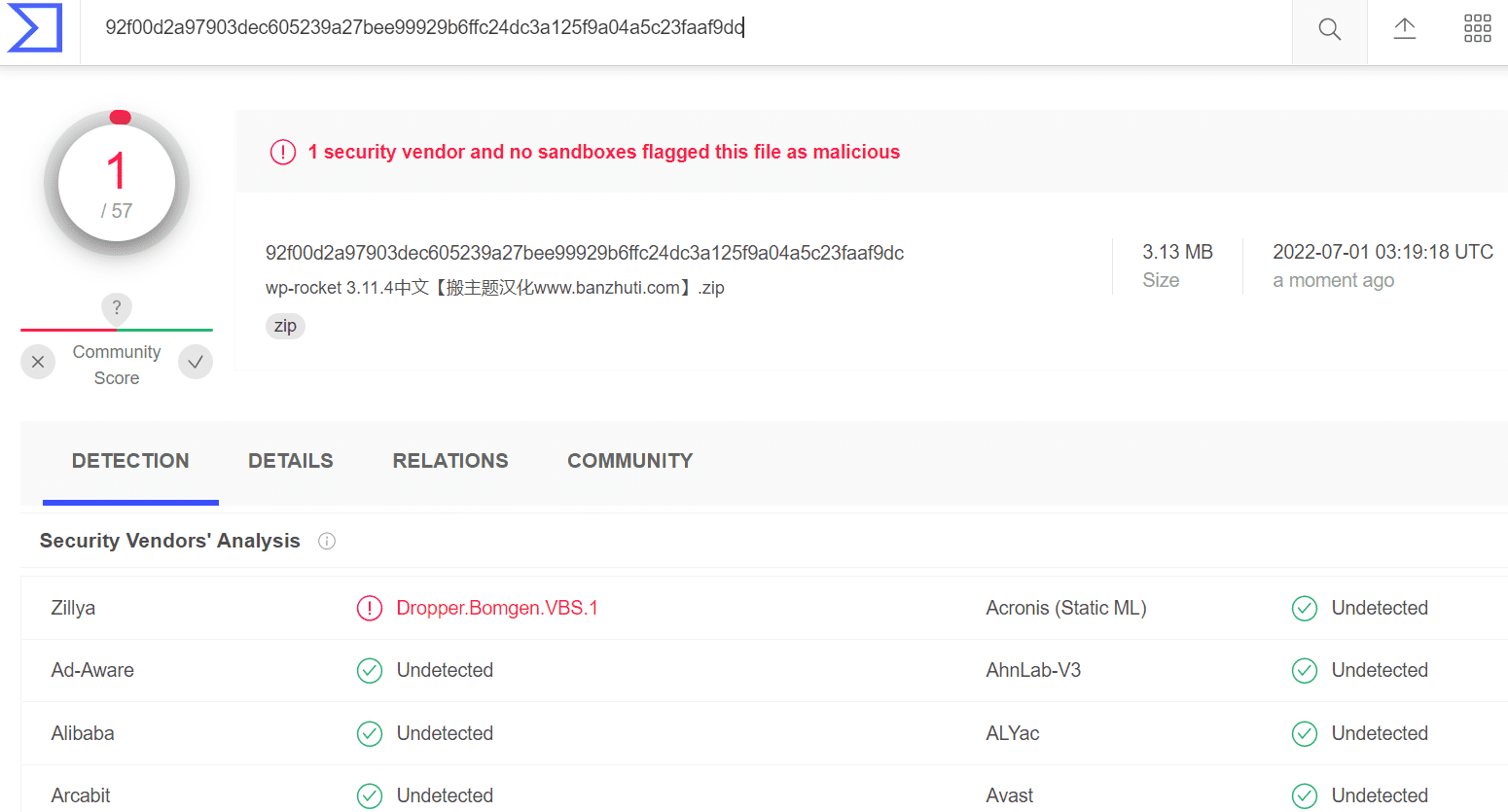The width and height of the screenshot is (1508, 812).
Task: Click the community score question mark icon
Action: 117,308
